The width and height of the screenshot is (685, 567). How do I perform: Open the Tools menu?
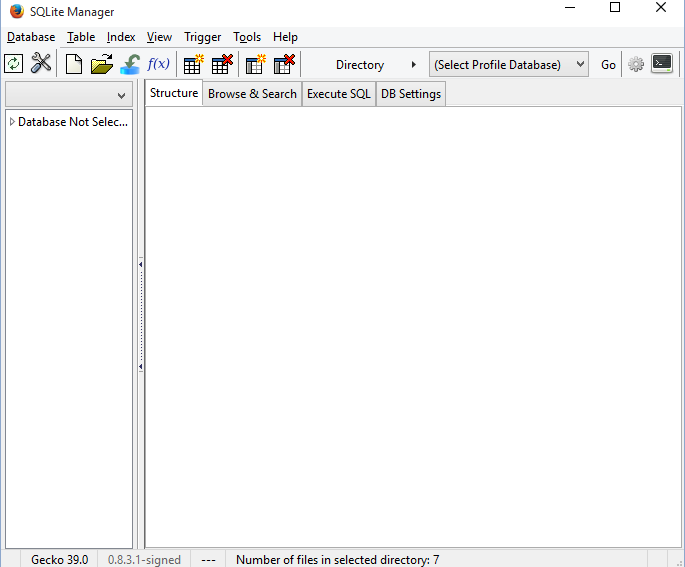tap(247, 37)
